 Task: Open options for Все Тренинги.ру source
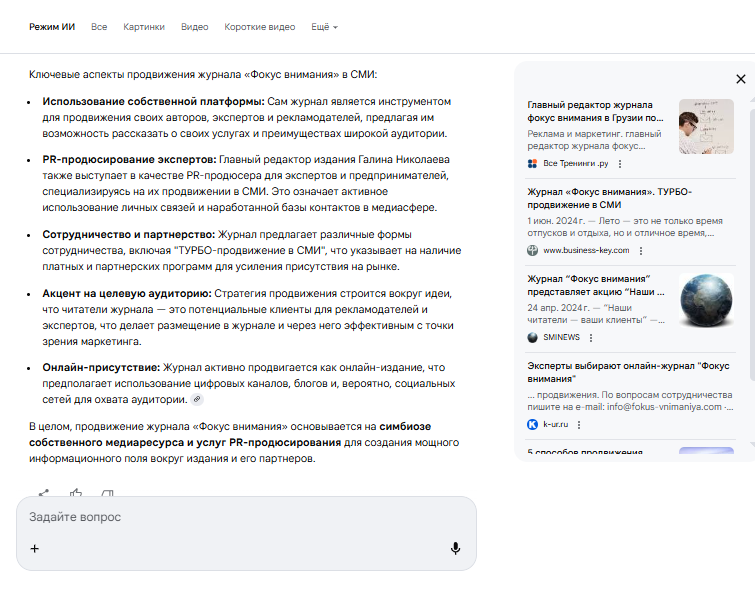pos(620,163)
